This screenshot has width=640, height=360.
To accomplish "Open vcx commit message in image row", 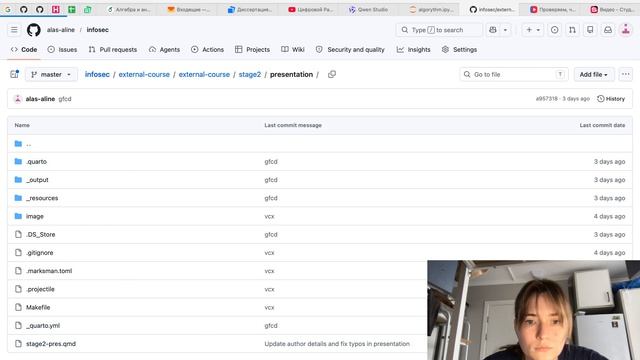I will pos(269,216).
